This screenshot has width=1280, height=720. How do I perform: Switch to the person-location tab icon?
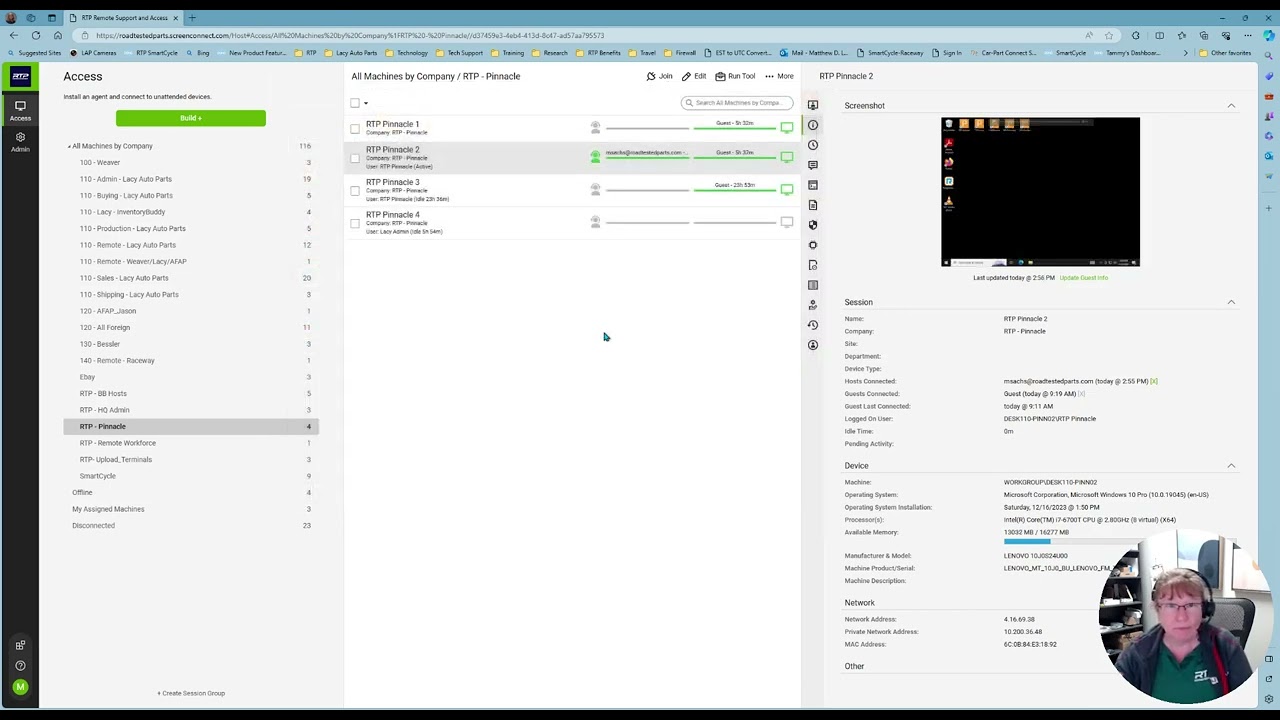click(x=813, y=305)
